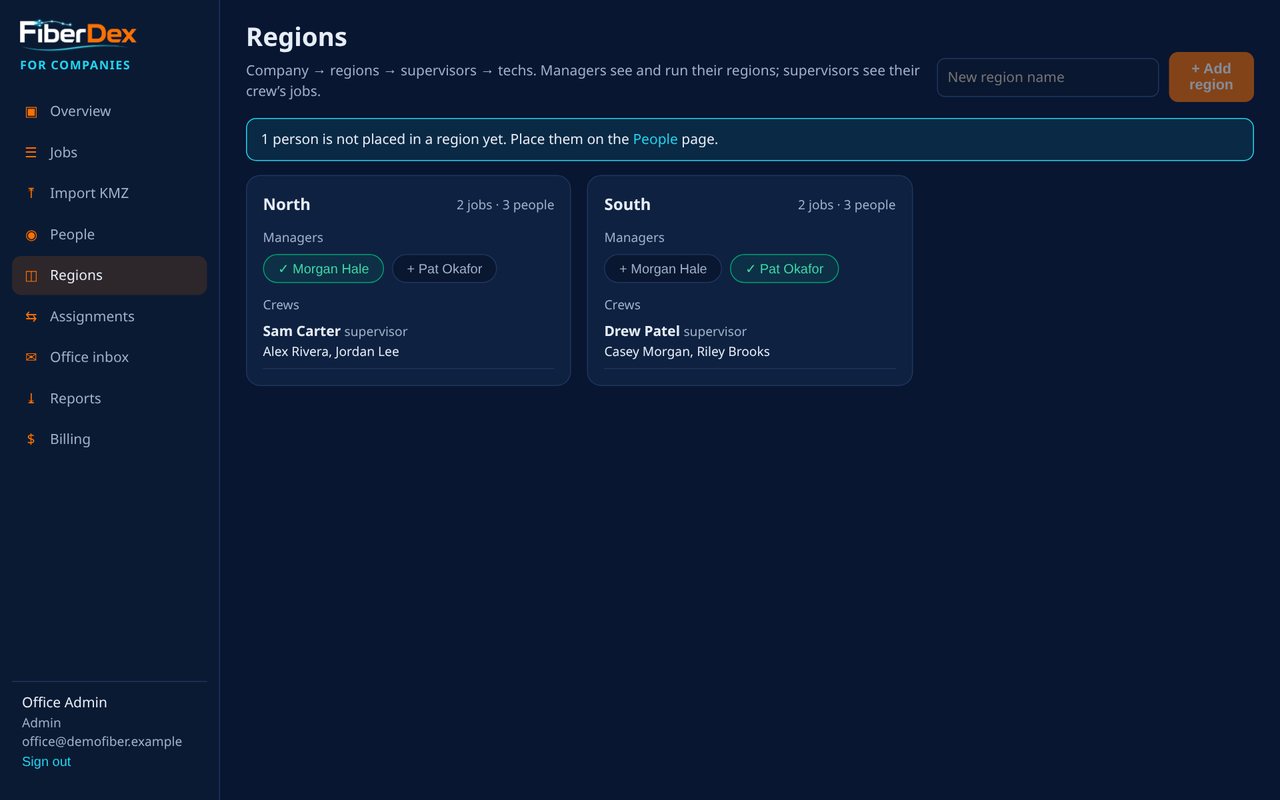Viewport: 1280px width, 800px height.
Task: Click the People sidebar icon
Action: point(31,234)
